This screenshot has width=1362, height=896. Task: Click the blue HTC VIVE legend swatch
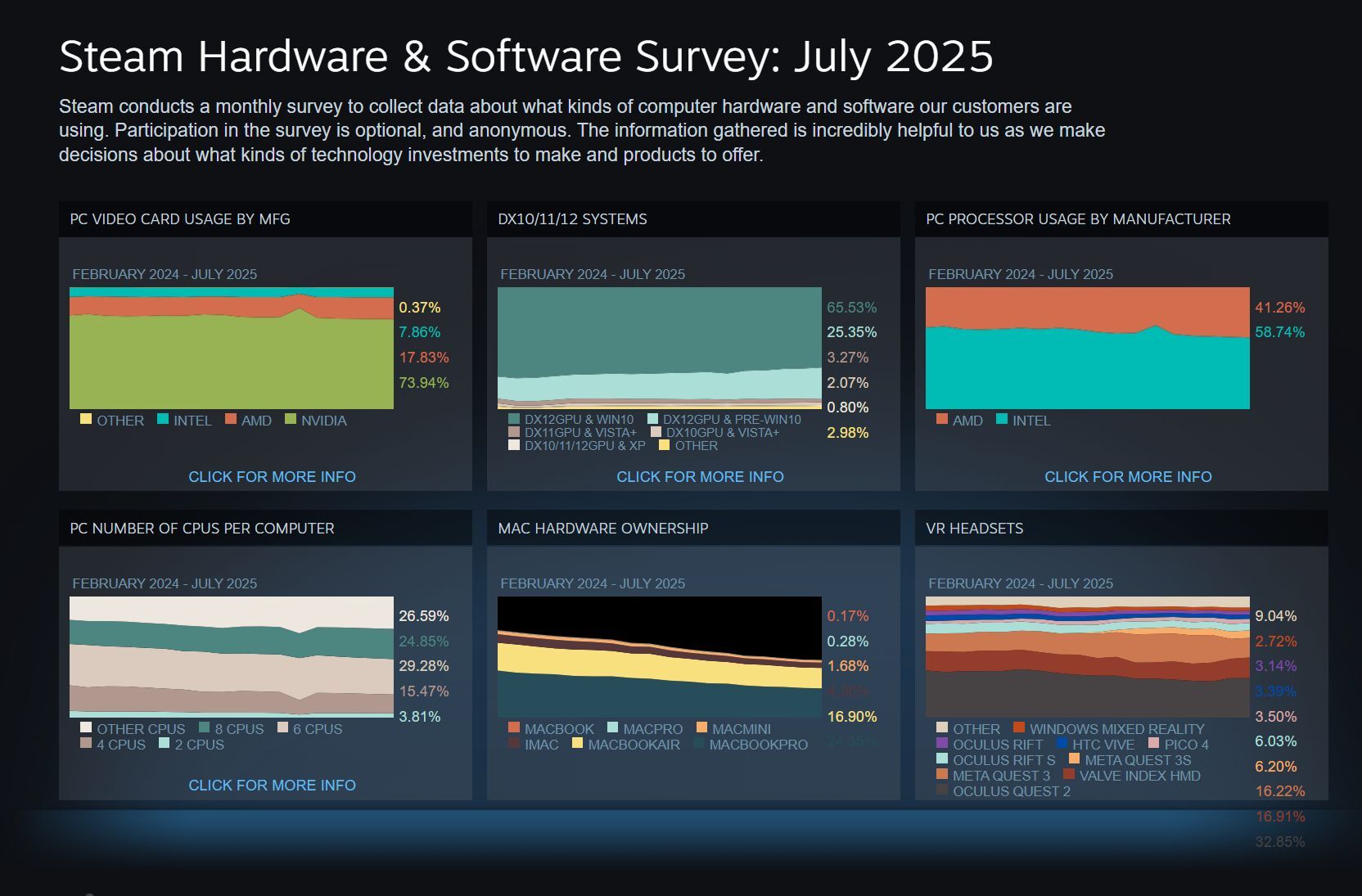point(1062,744)
